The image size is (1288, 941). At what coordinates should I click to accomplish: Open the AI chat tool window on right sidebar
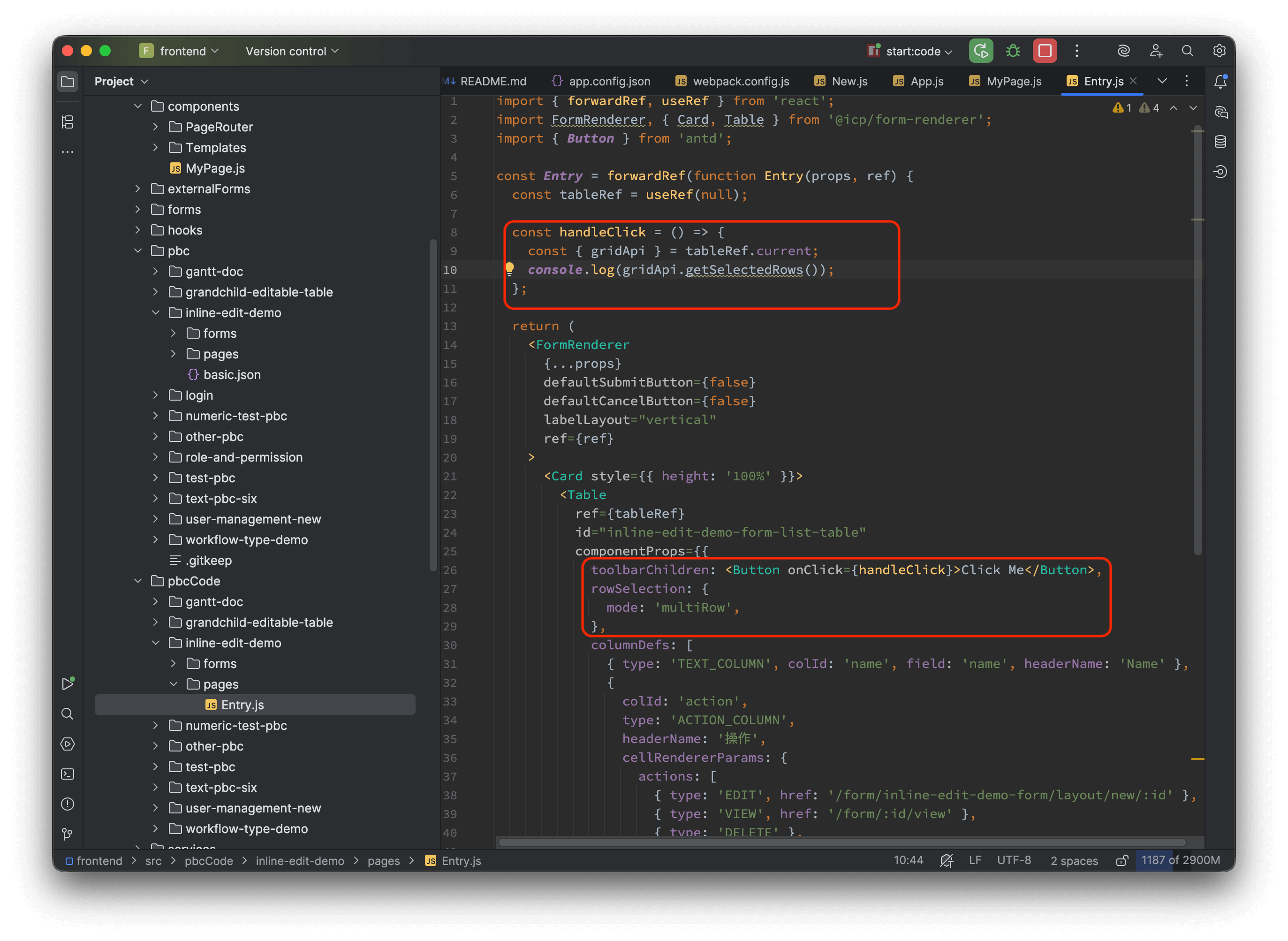point(1220,112)
